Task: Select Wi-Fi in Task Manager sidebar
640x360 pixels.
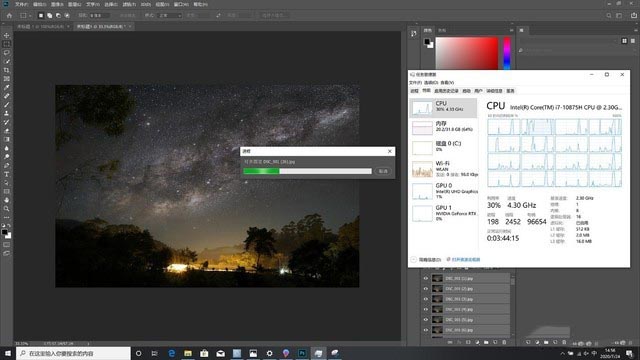Action: coord(443,169)
